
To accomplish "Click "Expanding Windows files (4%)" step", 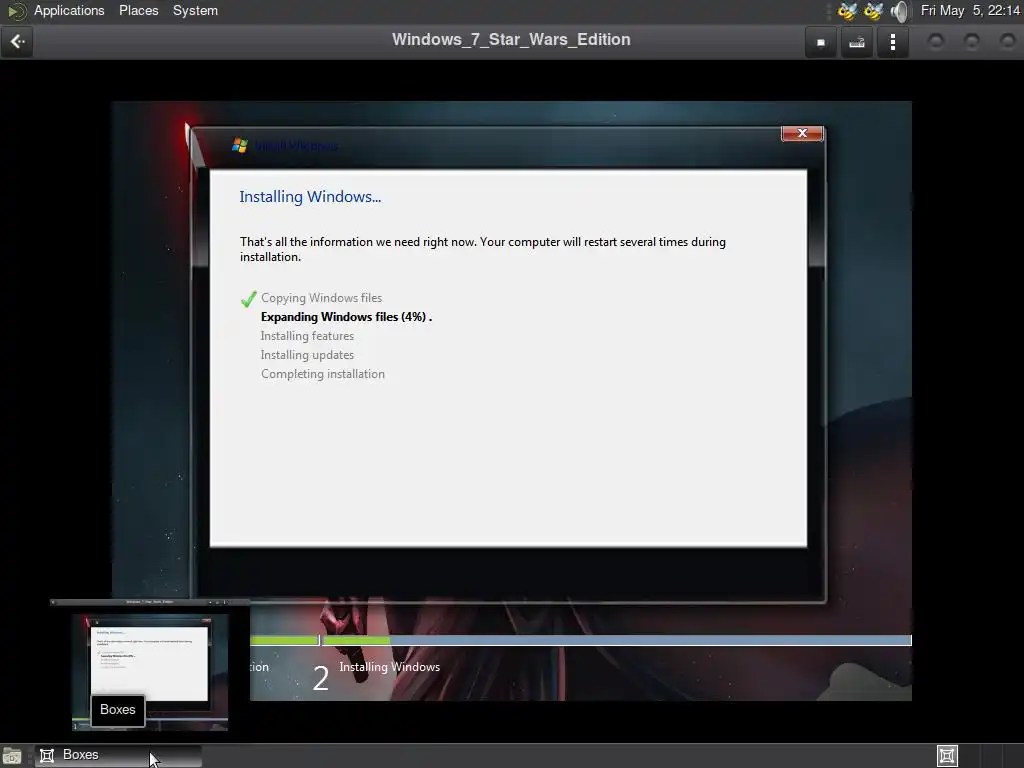I will [344, 317].
